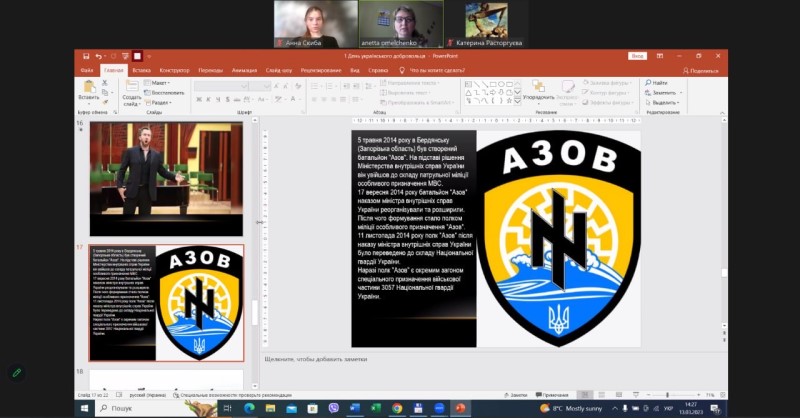
Task: Click the Share (Поделиться) button
Action: (701, 71)
